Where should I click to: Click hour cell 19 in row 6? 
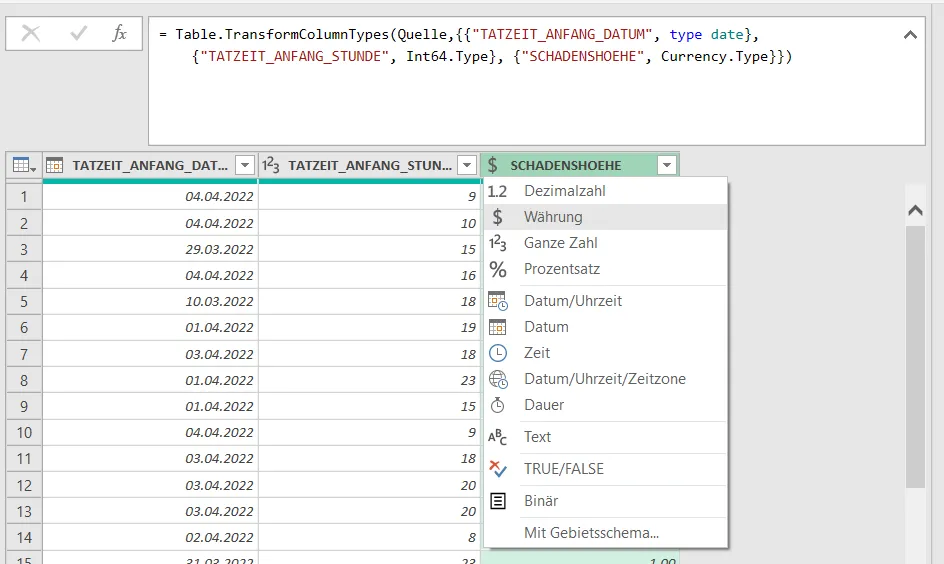click(369, 327)
